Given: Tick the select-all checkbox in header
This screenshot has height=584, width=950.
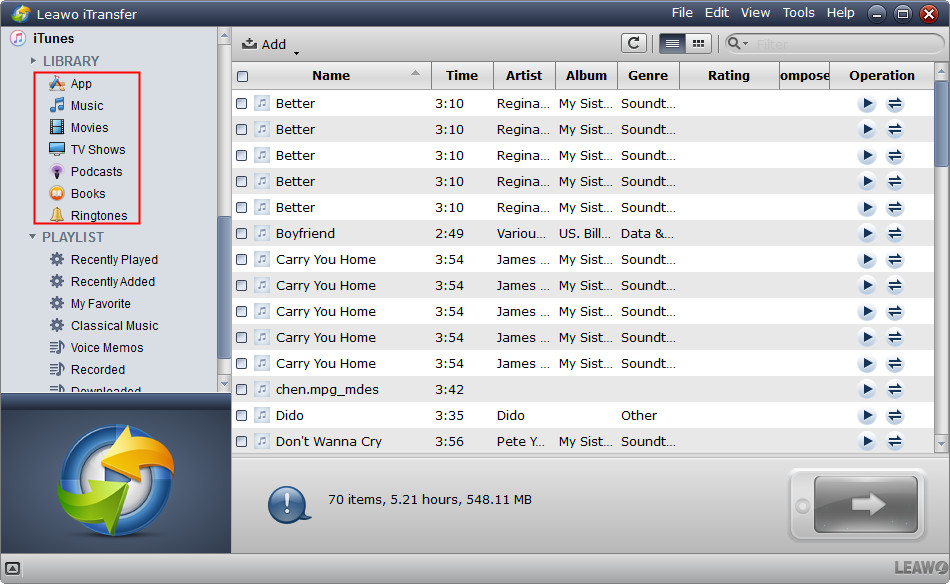Looking at the screenshot, I should 242,76.
